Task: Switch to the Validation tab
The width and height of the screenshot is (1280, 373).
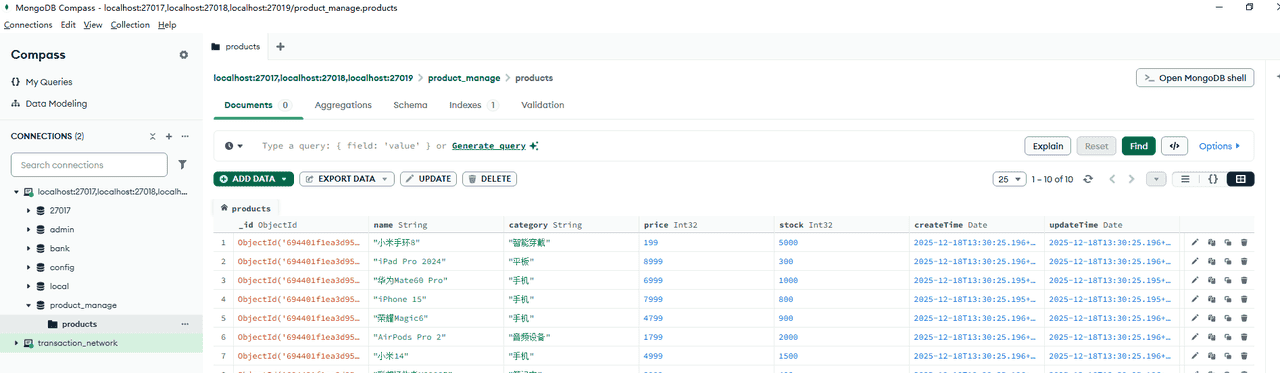Action: point(543,105)
